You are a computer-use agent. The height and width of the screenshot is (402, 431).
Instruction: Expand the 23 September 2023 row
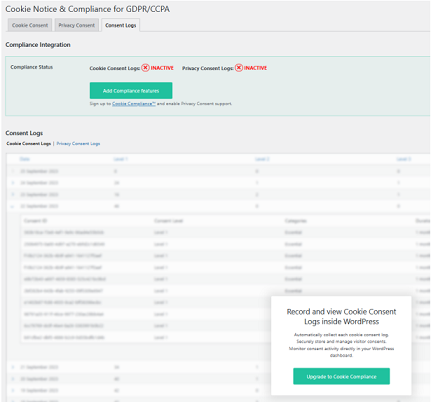tap(13, 194)
